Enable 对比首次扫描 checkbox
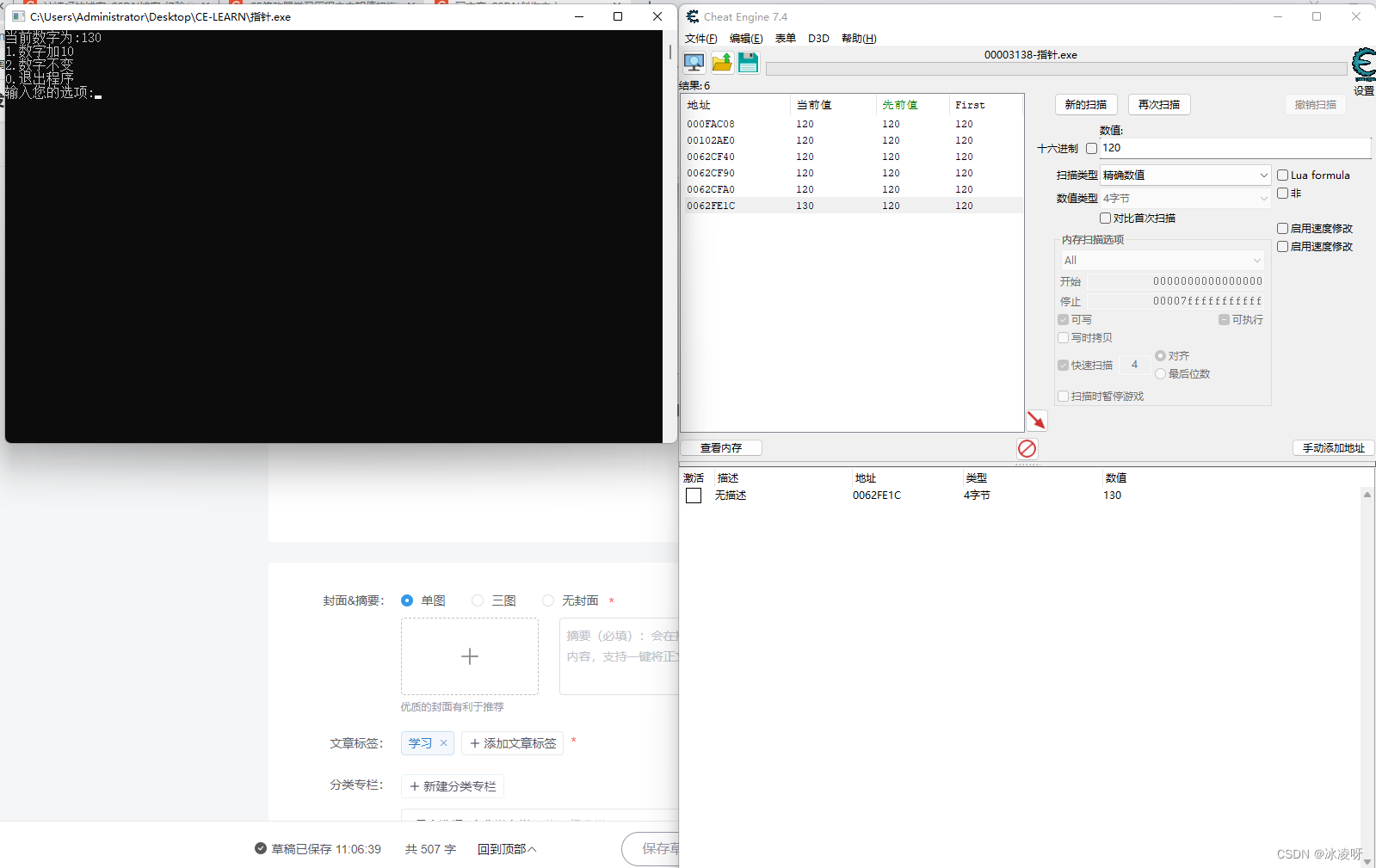The height and width of the screenshot is (868, 1376). (x=1105, y=219)
